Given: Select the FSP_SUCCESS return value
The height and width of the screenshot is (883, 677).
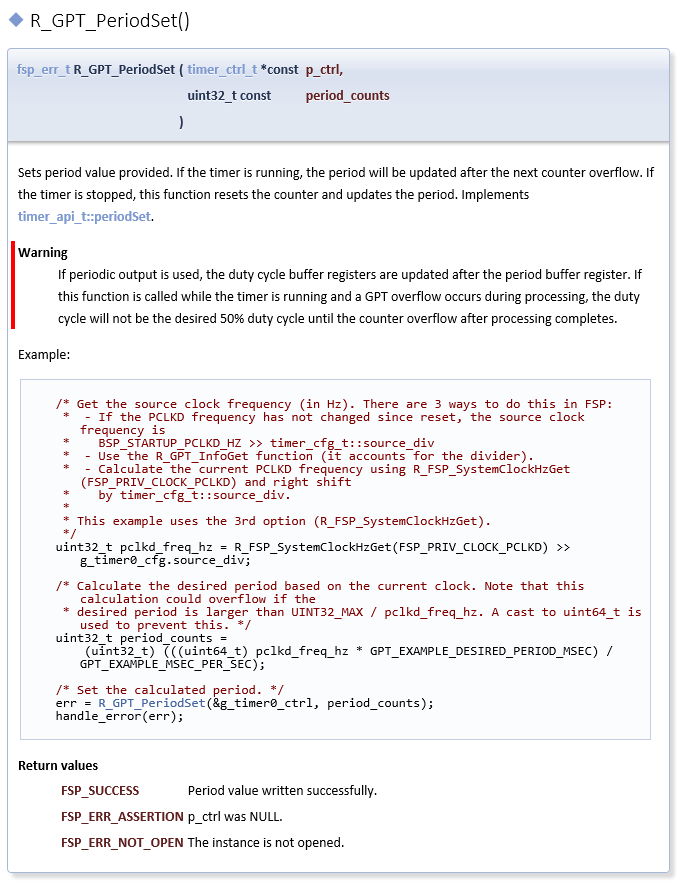Looking at the screenshot, I should [100, 791].
